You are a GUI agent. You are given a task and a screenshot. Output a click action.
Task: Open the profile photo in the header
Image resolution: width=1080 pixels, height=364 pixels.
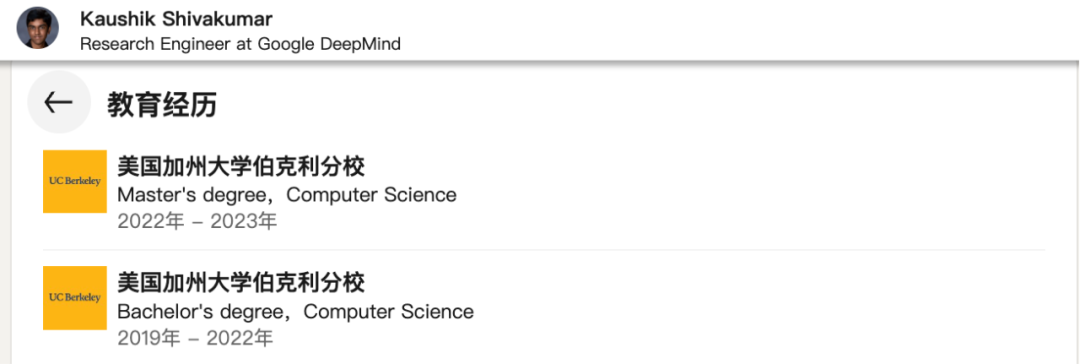click(x=38, y=28)
